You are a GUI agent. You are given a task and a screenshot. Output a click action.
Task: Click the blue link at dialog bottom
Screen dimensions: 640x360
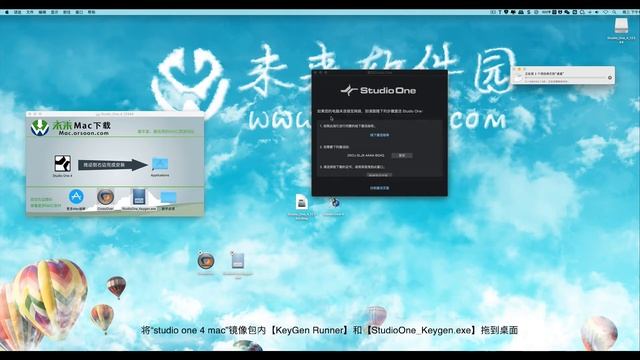coord(379,188)
